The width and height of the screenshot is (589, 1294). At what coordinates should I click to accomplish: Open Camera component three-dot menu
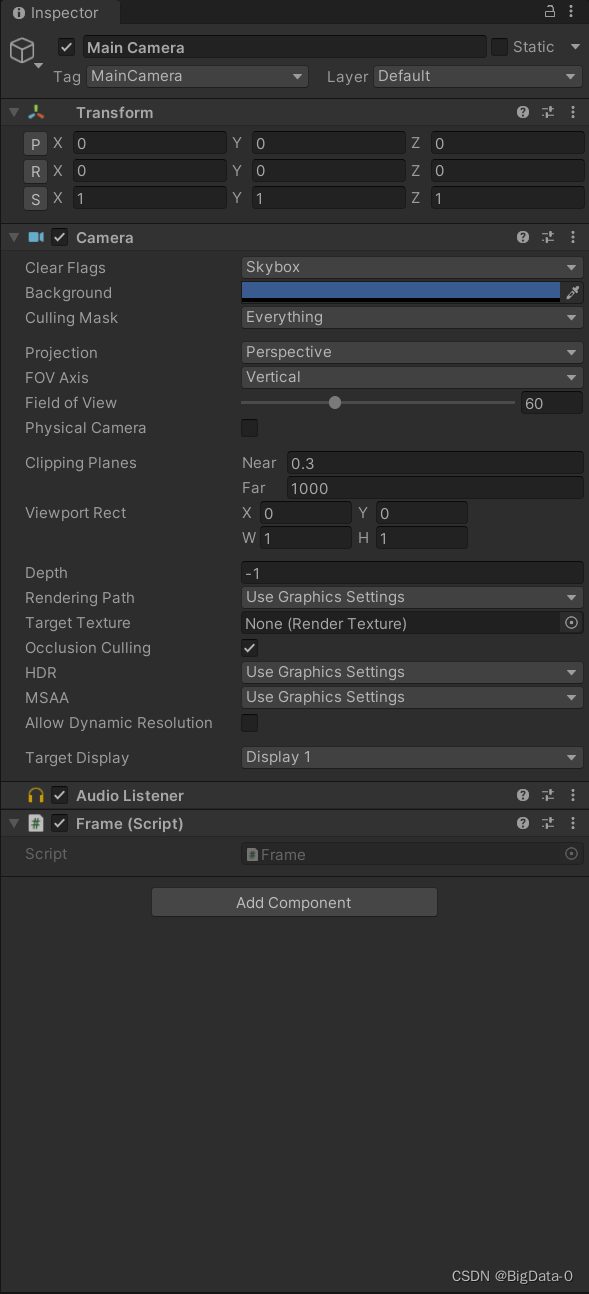573,238
